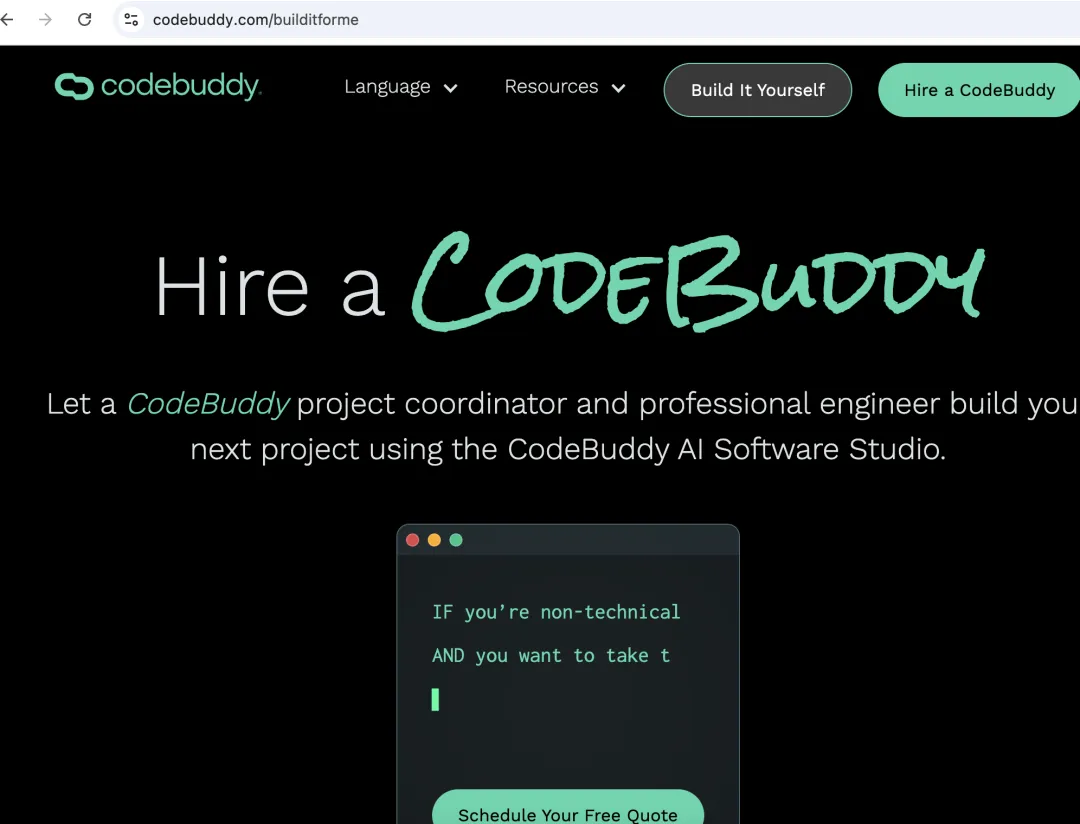The image size is (1080, 824).
Task: Click "IF you're non-technical" terminal line
Action: click(556, 612)
